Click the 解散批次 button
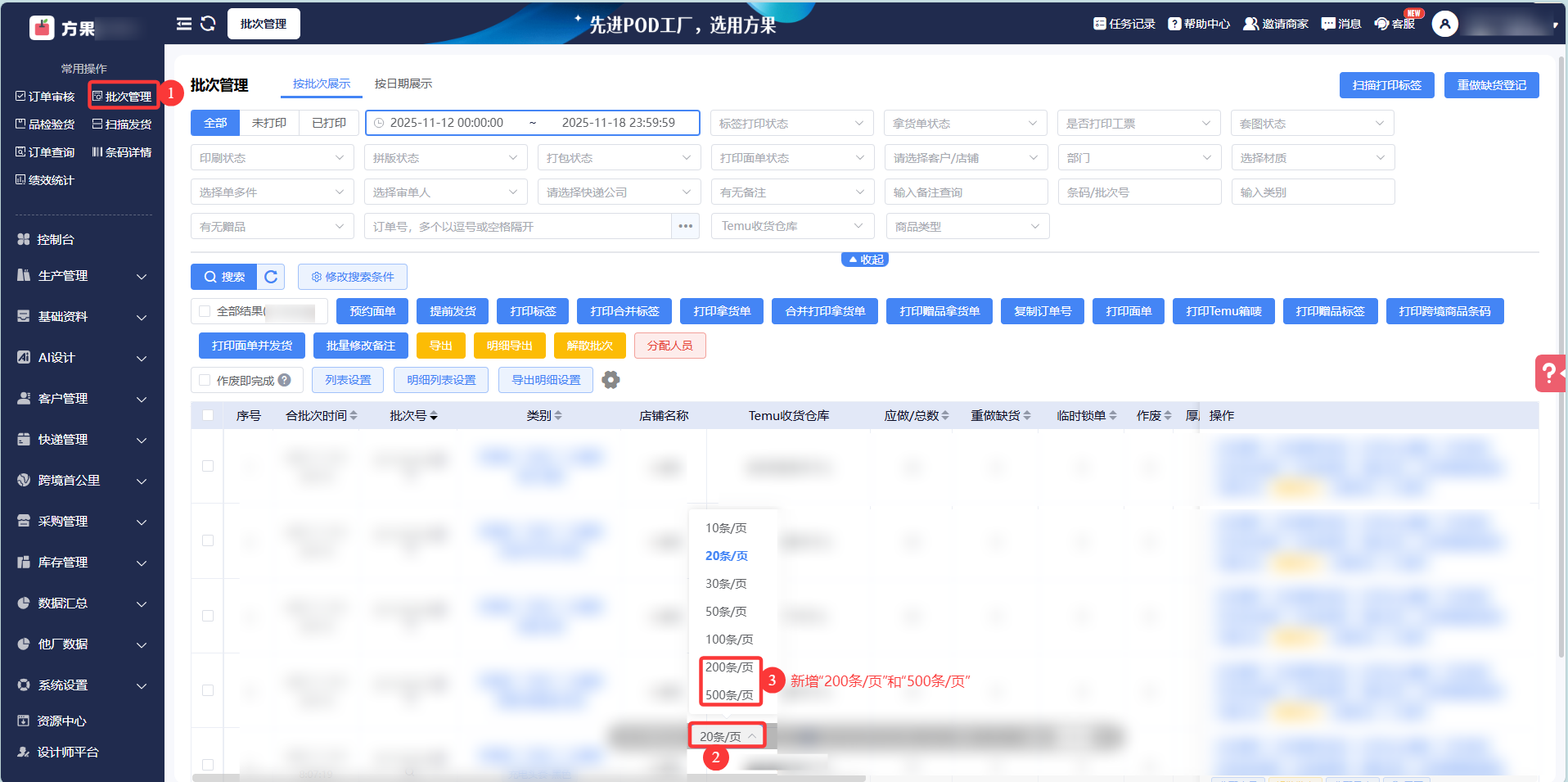The width and height of the screenshot is (1568, 782). 590,346
